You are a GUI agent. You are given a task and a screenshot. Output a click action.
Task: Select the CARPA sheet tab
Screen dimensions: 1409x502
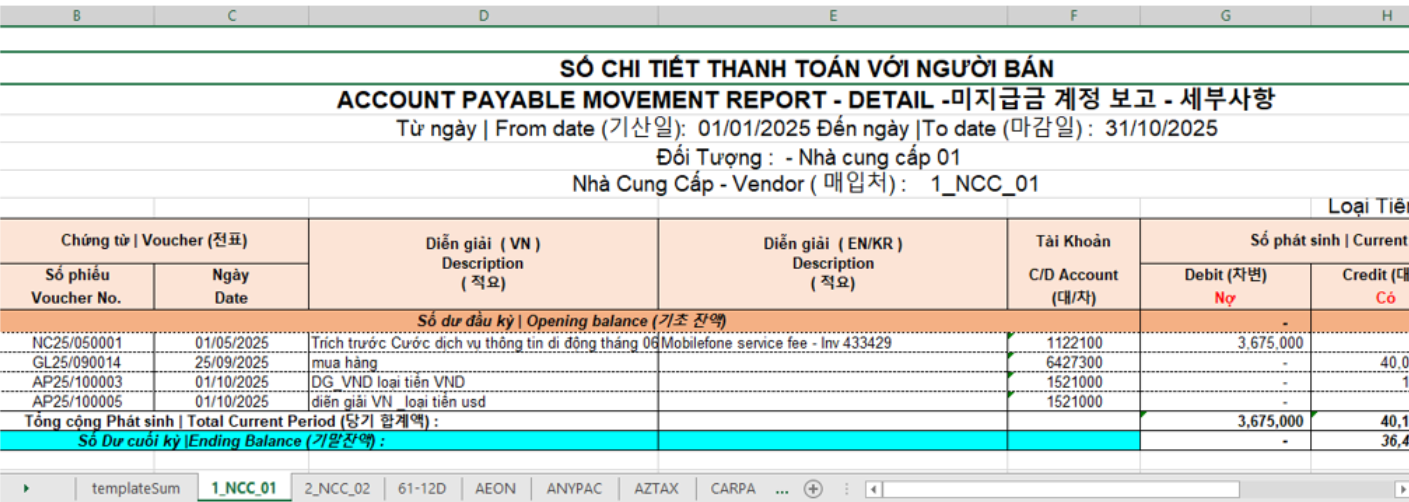(x=733, y=489)
